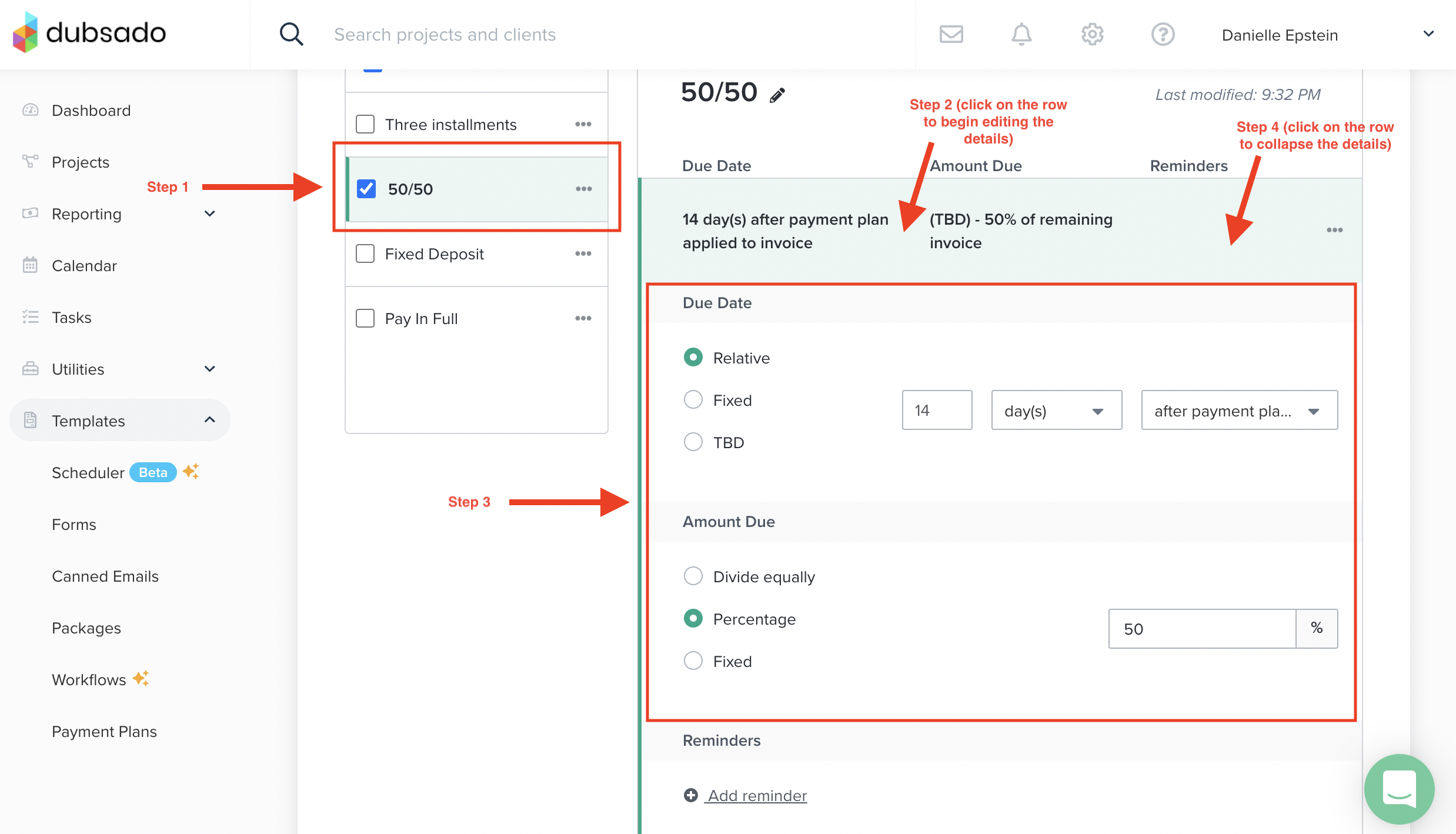Click the help question mark icon
Image resolution: width=1456 pixels, height=834 pixels.
point(1163,34)
